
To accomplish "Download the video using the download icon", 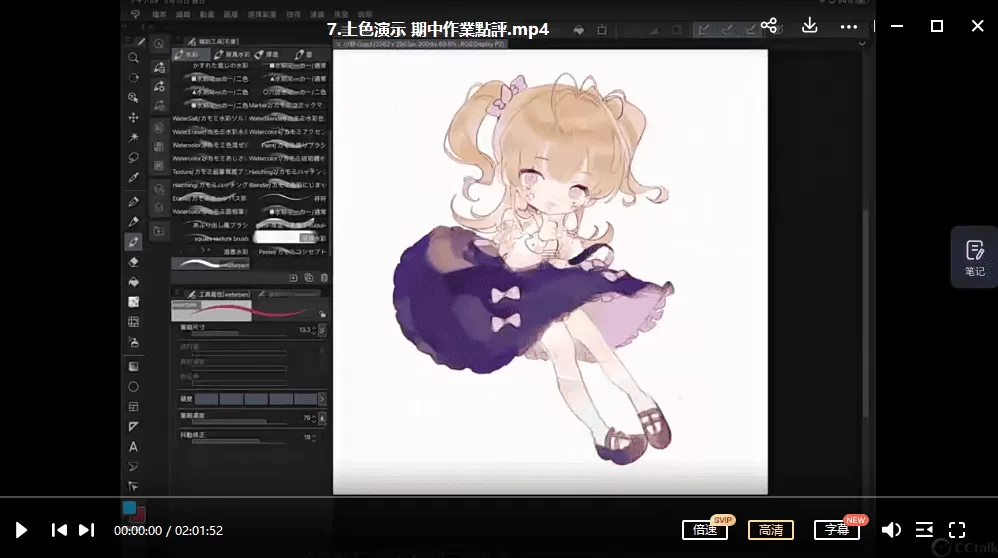I will 810,26.
